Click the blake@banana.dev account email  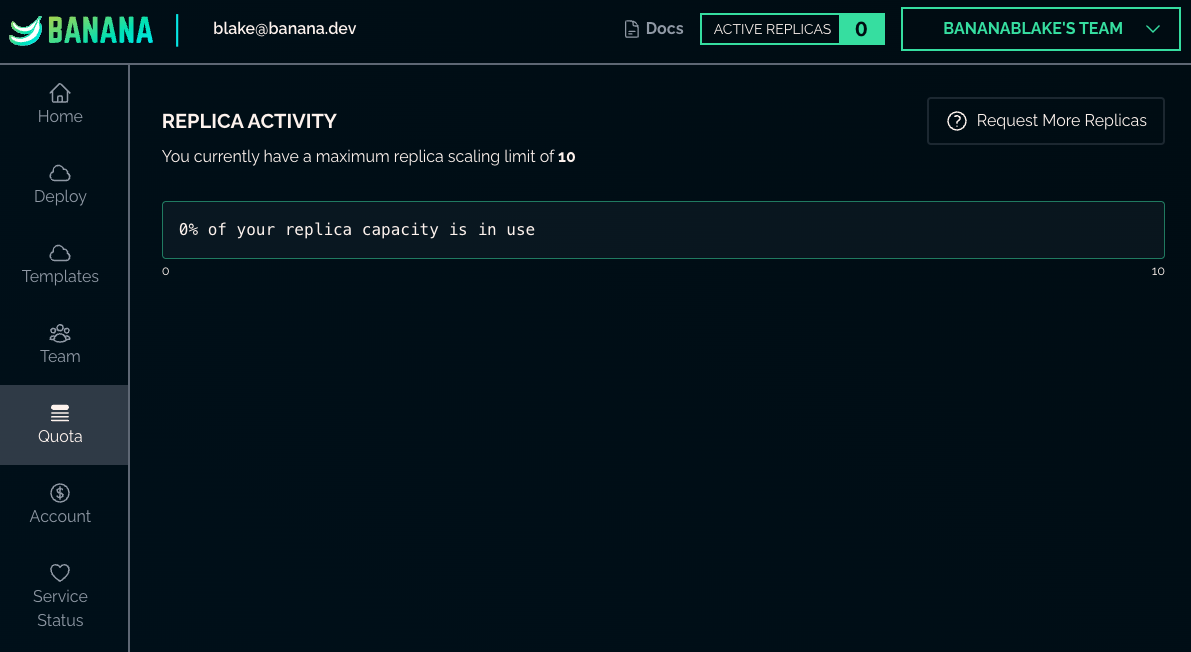[284, 28]
